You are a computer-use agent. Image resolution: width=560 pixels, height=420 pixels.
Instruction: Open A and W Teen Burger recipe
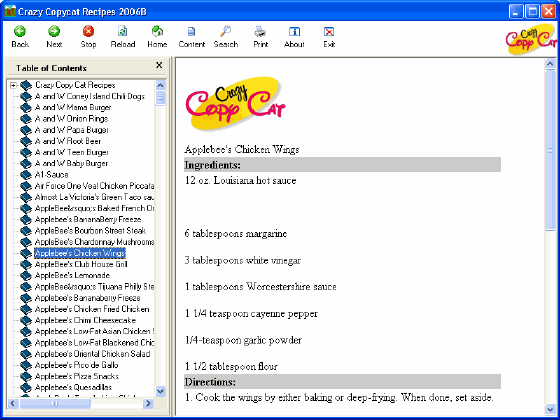[x=72, y=152]
